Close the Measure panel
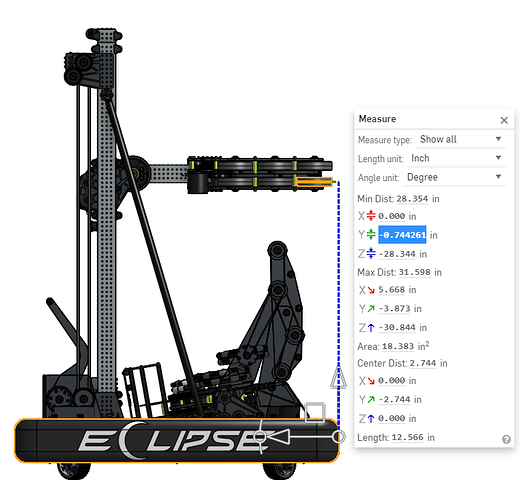The height and width of the screenshot is (499, 529). point(504,120)
